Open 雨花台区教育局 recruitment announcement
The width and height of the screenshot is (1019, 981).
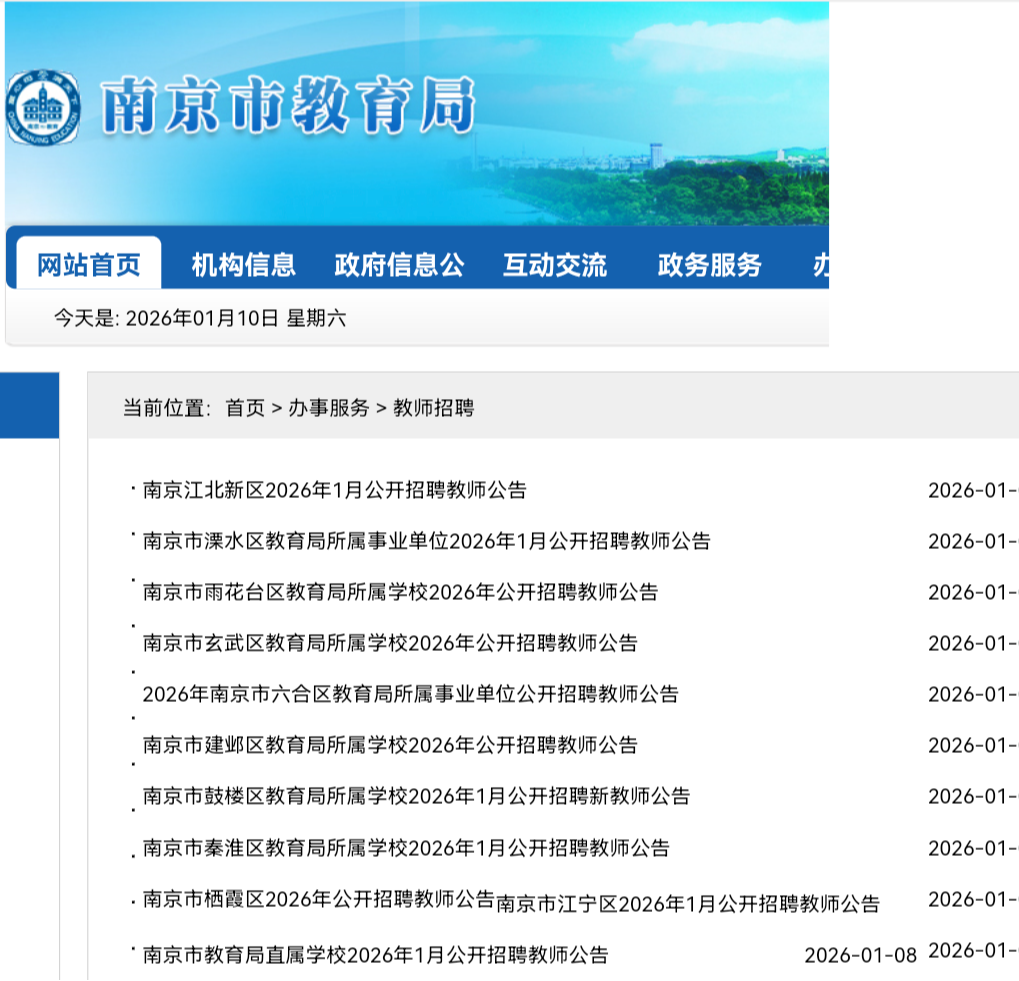[x=400, y=592]
